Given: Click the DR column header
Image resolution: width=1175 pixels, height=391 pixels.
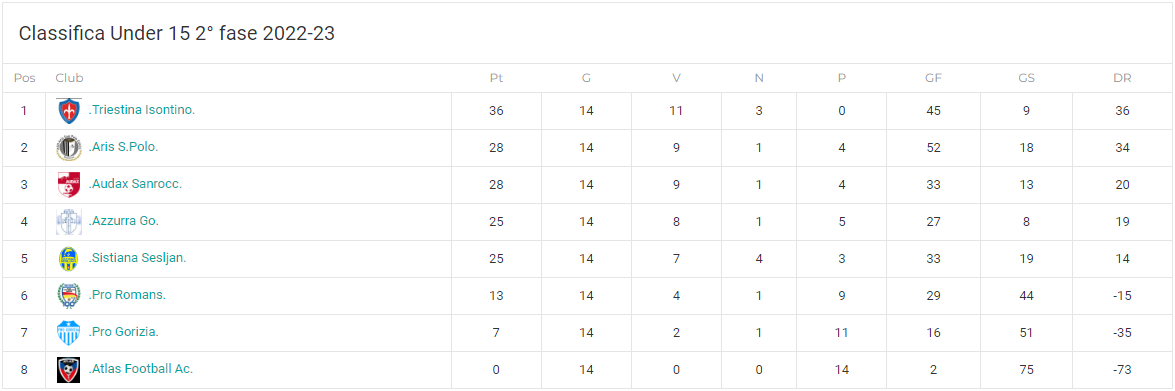Looking at the screenshot, I should pyautogui.click(x=1122, y=78).
